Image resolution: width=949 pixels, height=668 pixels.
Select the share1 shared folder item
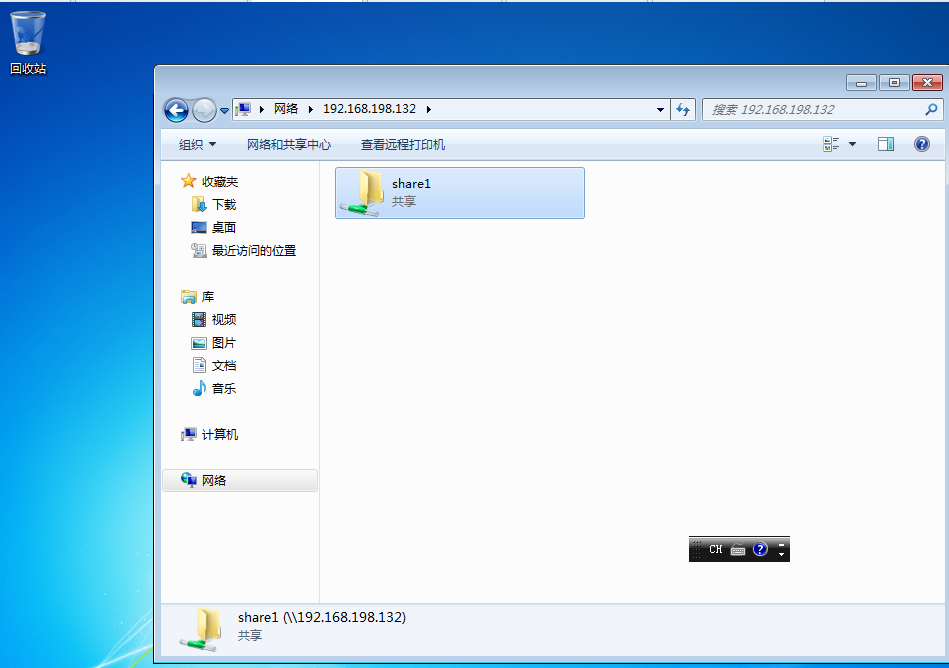[460, 193]
